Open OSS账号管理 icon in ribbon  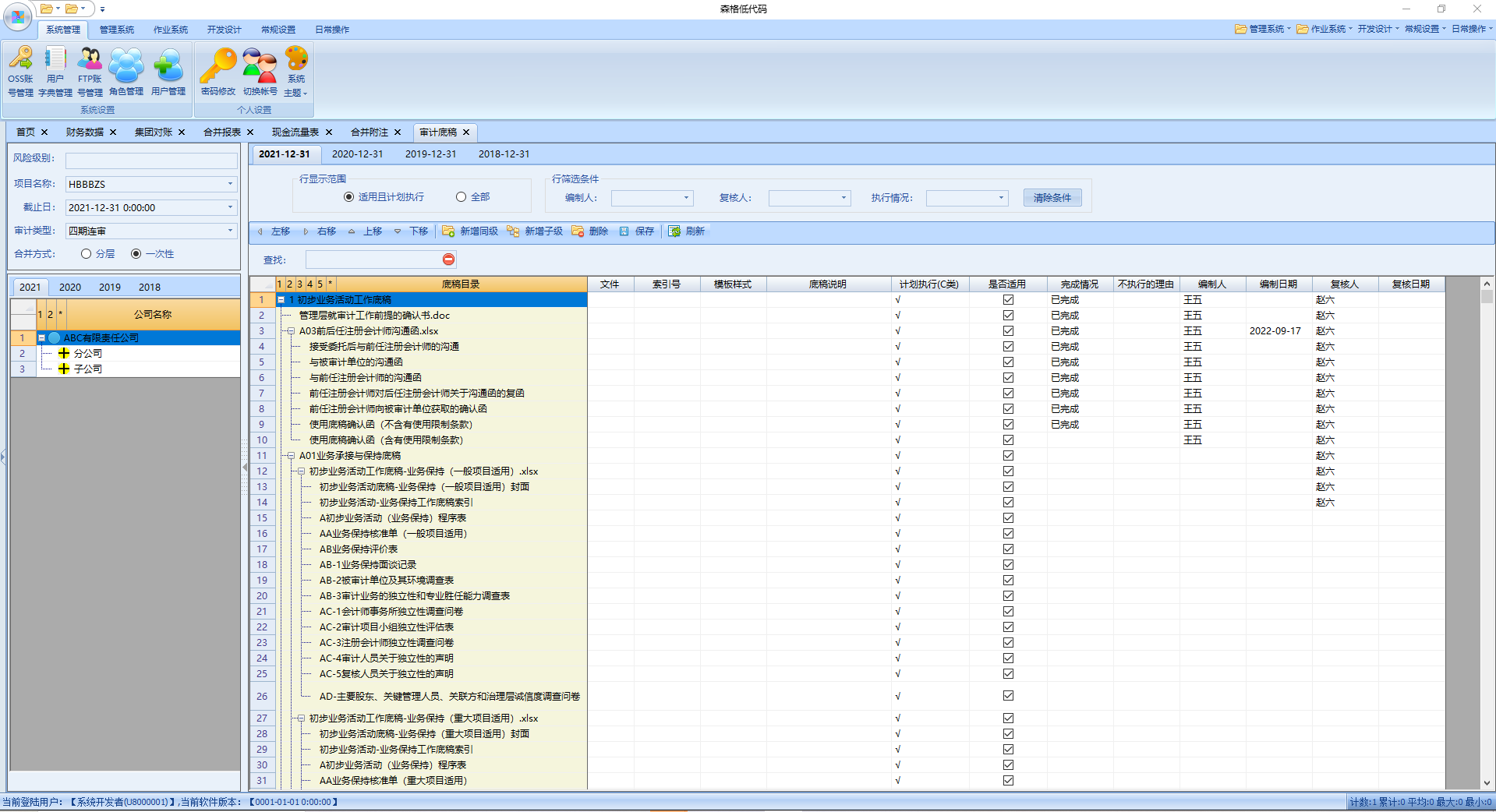pyautogui.click(x=20, y=71)
